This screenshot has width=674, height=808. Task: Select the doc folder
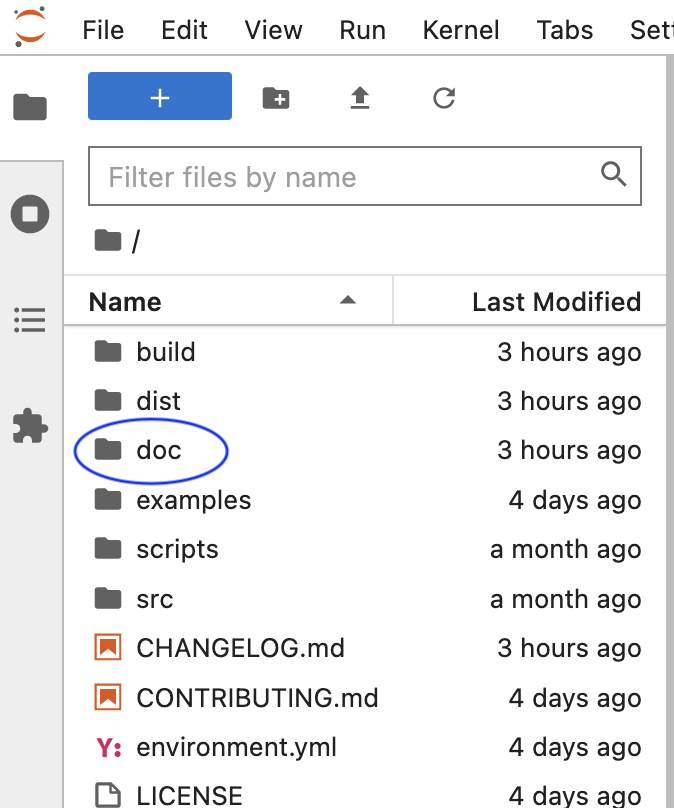click(365, 450)
